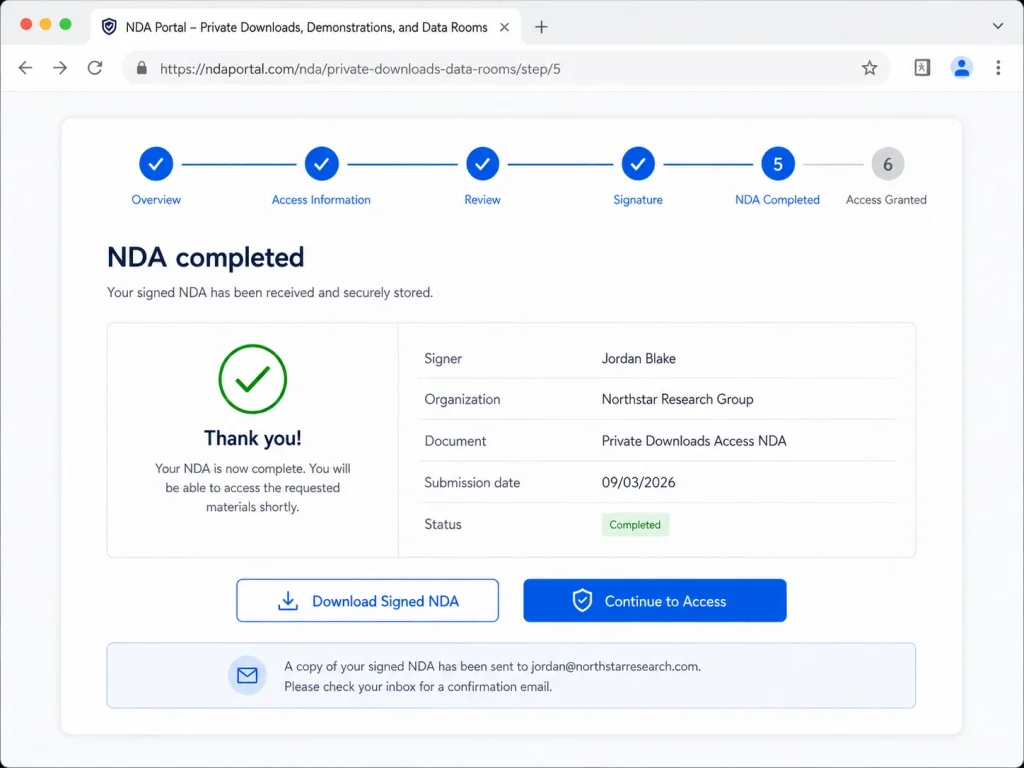Go back using the browser back arrow
The width and height of the screenshot is (1024, 768).
point(25,68)
